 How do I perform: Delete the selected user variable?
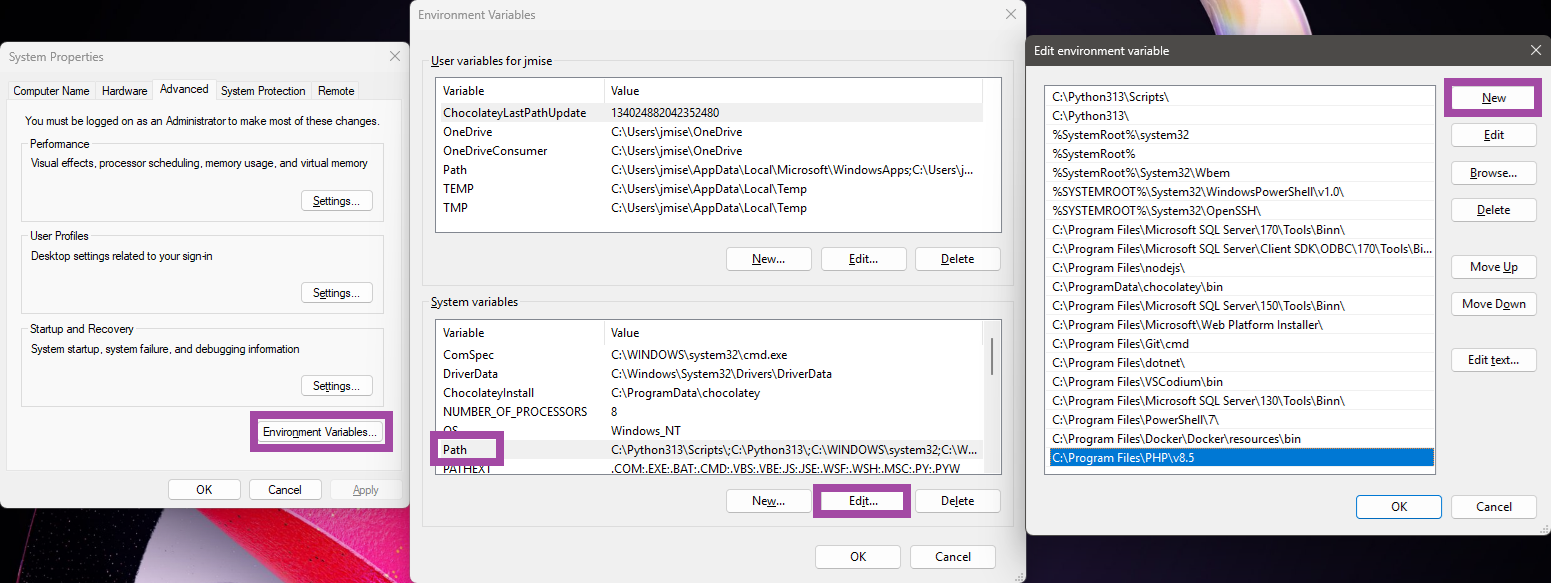click(957, 258)
